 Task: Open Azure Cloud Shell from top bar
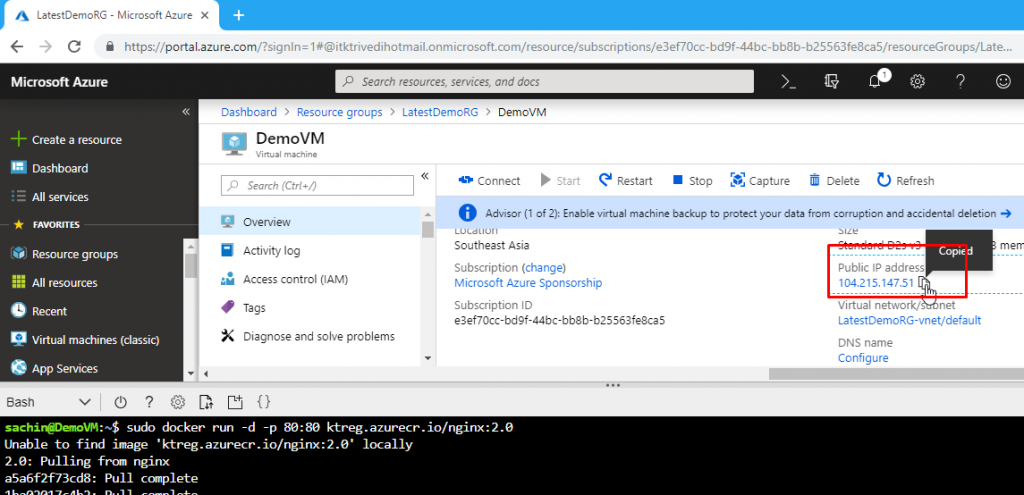point(788,82)
